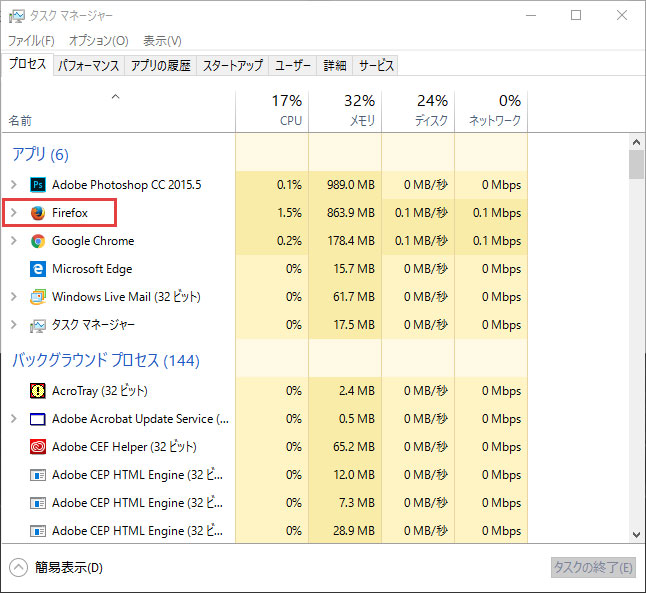
Task: Switch to the 詳細 tab
Action: pos(335,66)
